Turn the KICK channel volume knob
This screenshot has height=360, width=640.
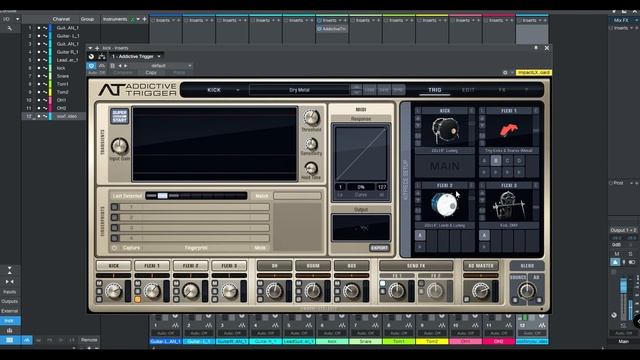point(113,291)
